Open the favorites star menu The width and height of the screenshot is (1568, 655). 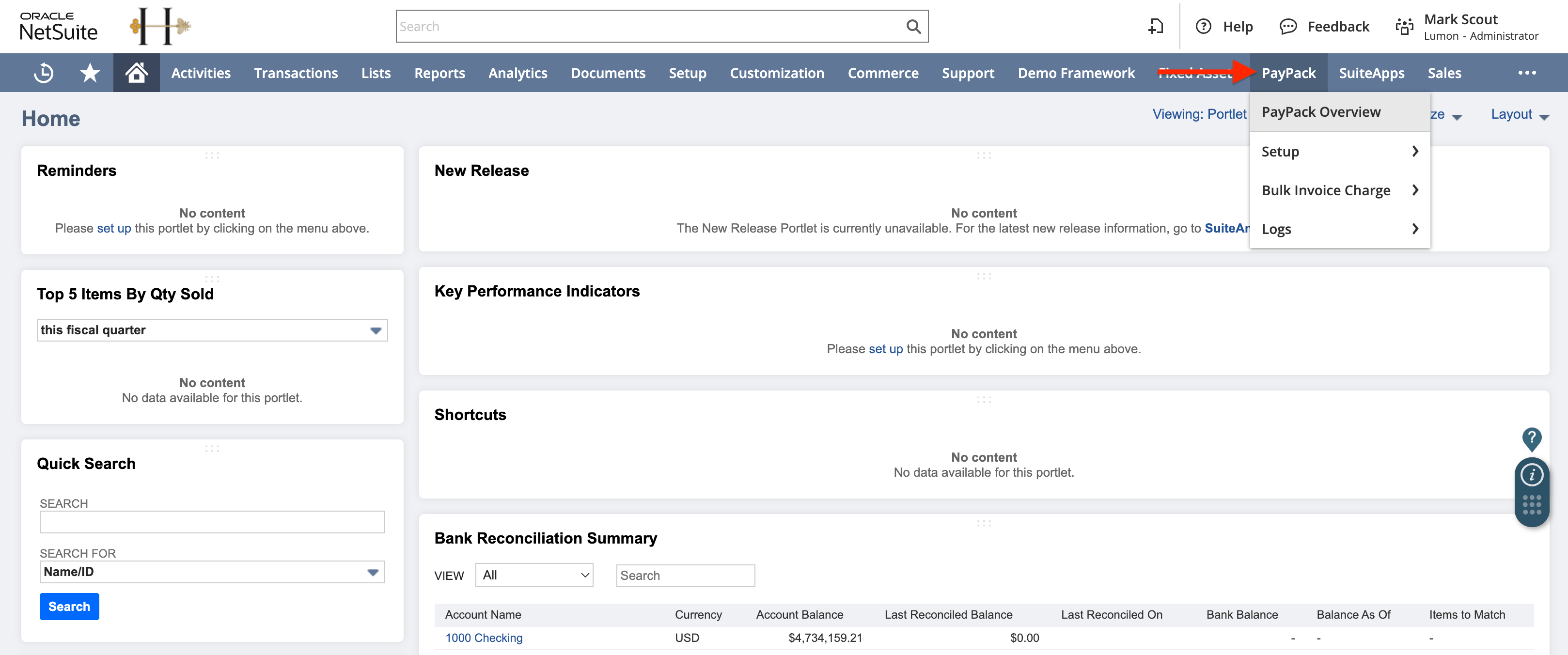click(90, 73)
